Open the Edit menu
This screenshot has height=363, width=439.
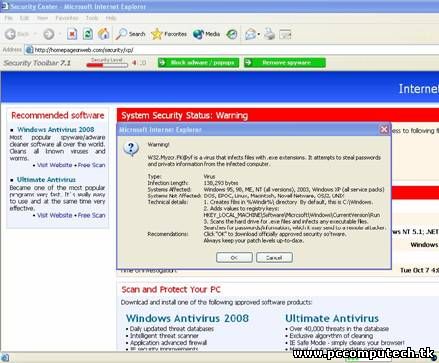(24, 18)
